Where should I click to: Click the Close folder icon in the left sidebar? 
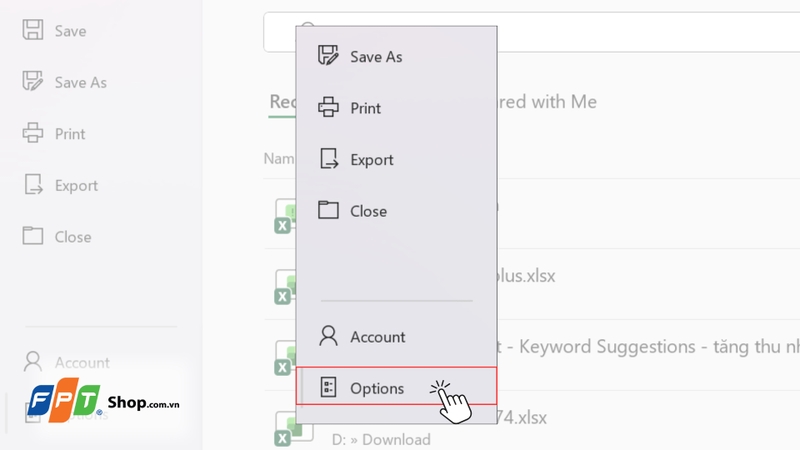(33, 237)
